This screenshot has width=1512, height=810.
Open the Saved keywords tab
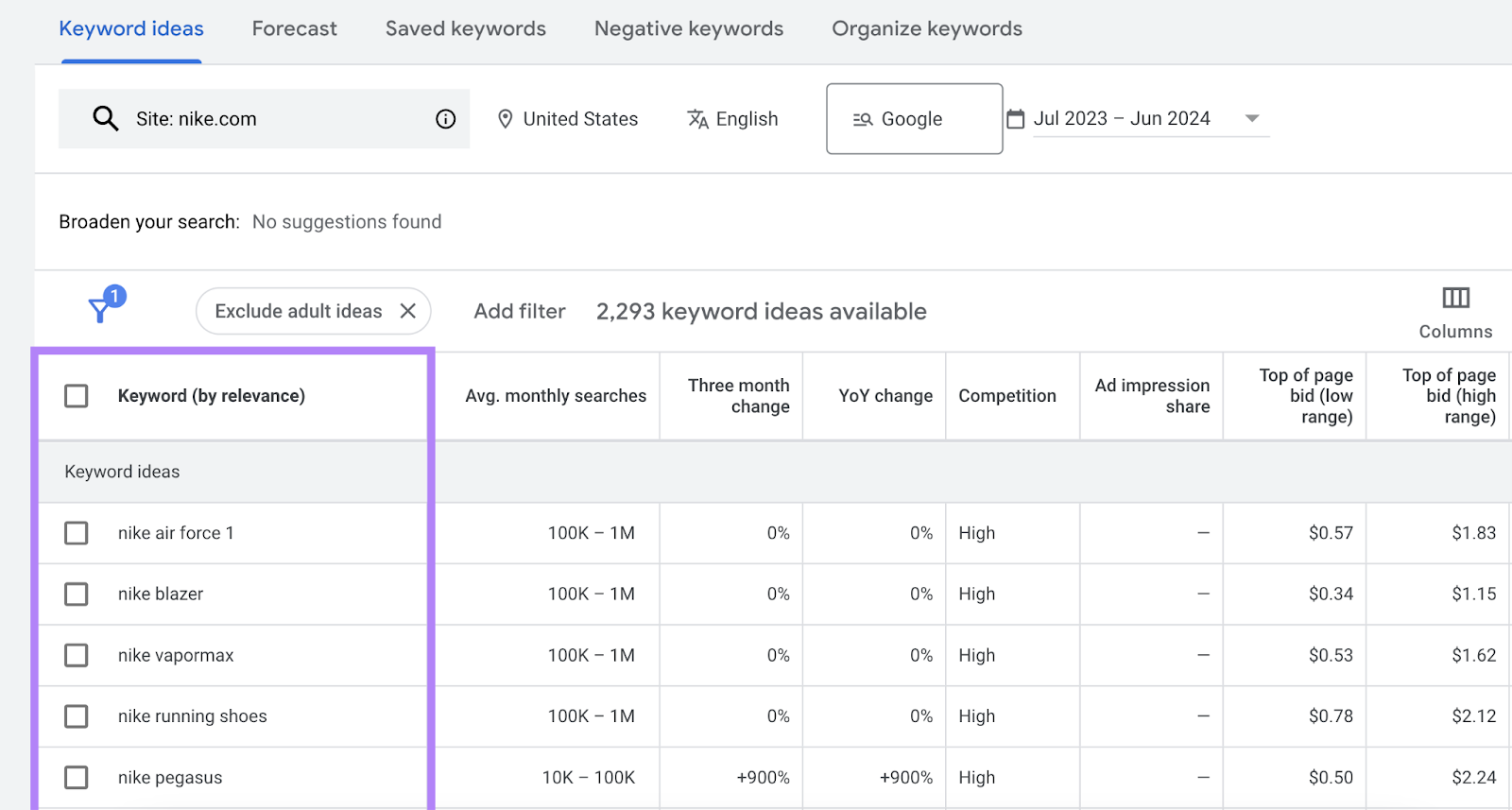click(466, 28)
